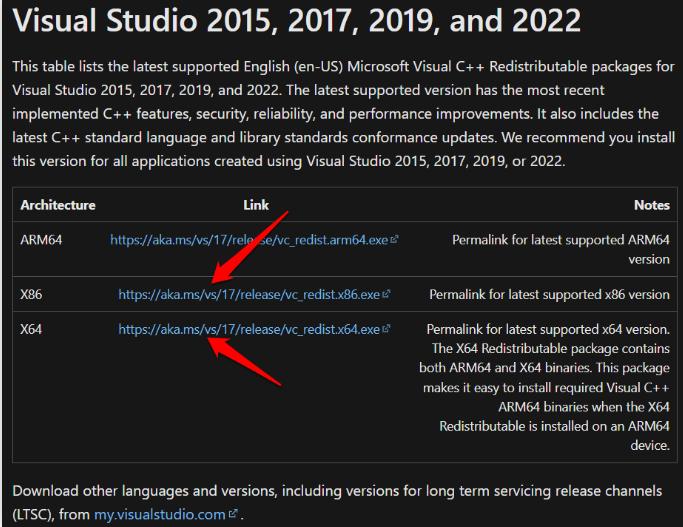This screenshot has width=683, height=527.
Task: Open the X86 vc_redist.x86.exe download link
Action: [x=249, y=295]
